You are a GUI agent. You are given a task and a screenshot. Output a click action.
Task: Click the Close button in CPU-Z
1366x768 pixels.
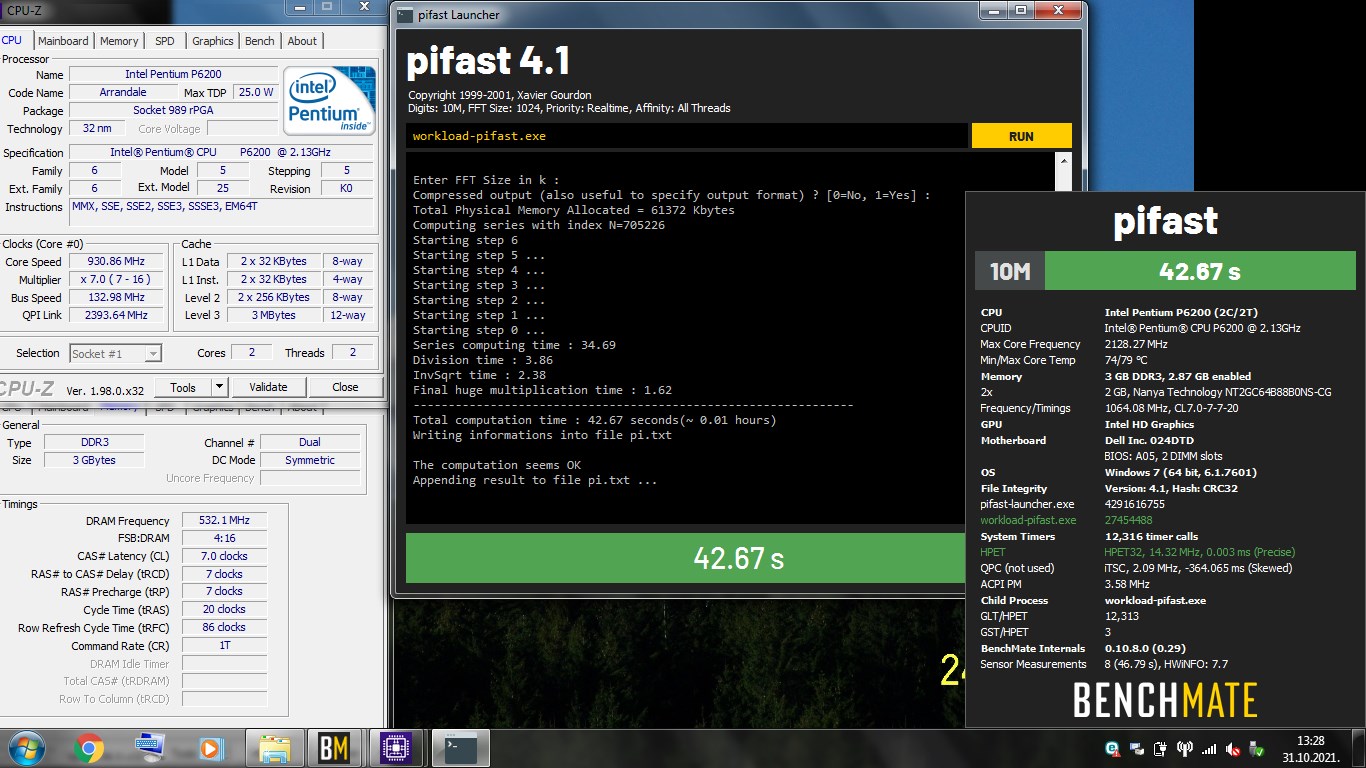[345, 387]
